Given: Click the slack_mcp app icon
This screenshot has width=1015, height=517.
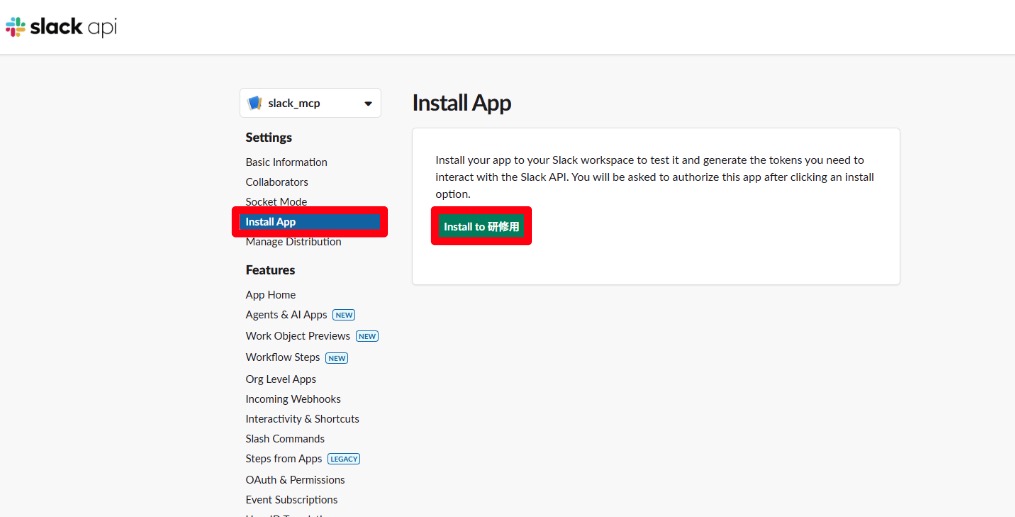Looking at the screenshot, I should [x=255, y=103].
